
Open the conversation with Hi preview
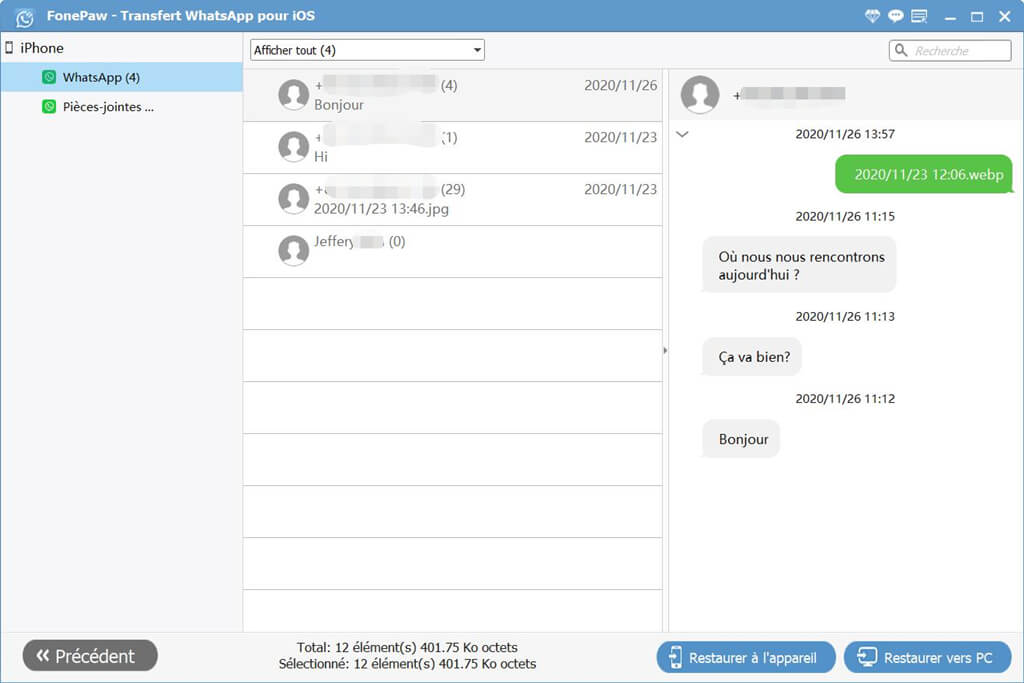coord(453,148)
